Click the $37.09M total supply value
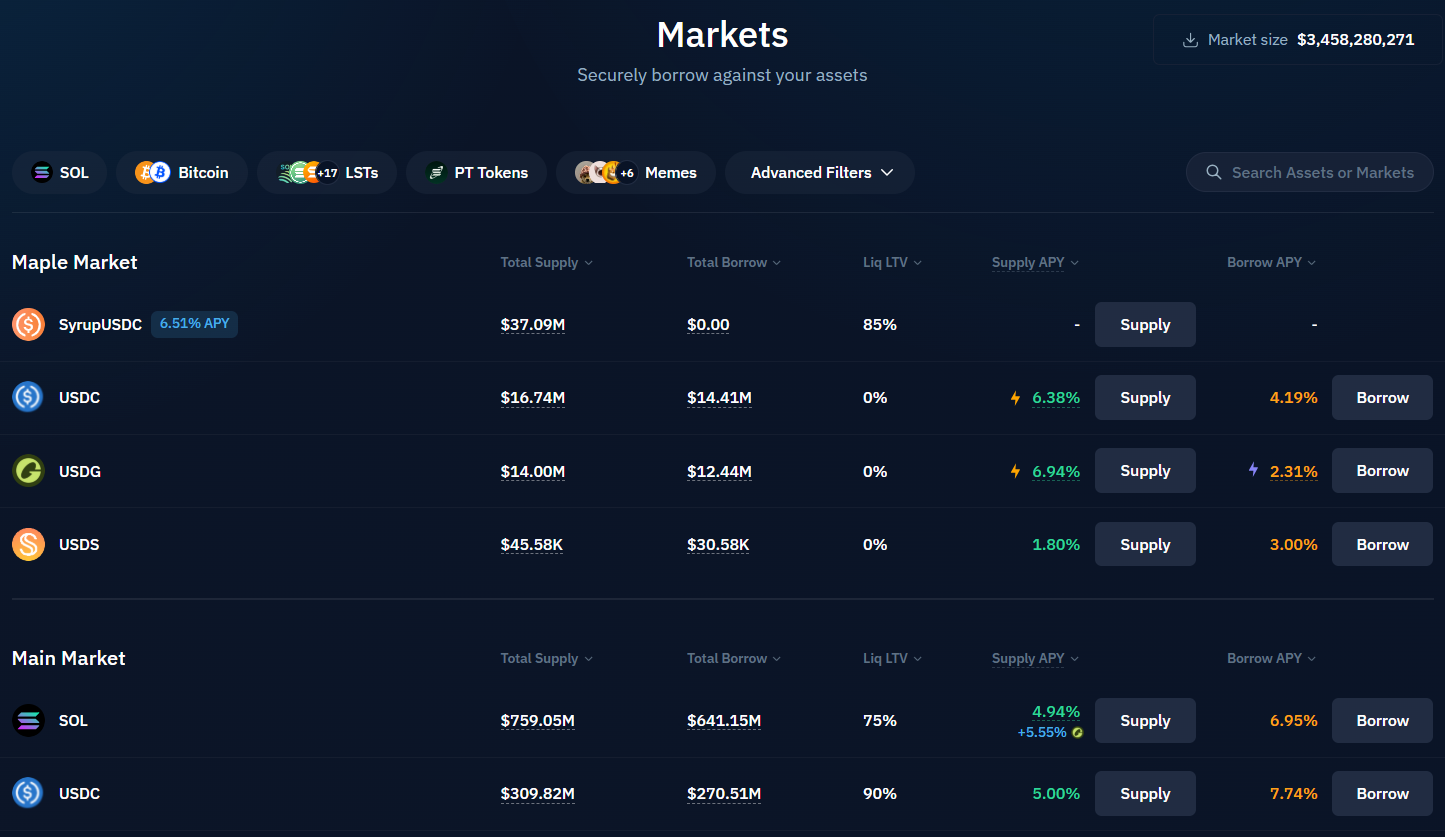Viewport: 1445px width, 837px height. pyautogui.click(x=533, y=325)
